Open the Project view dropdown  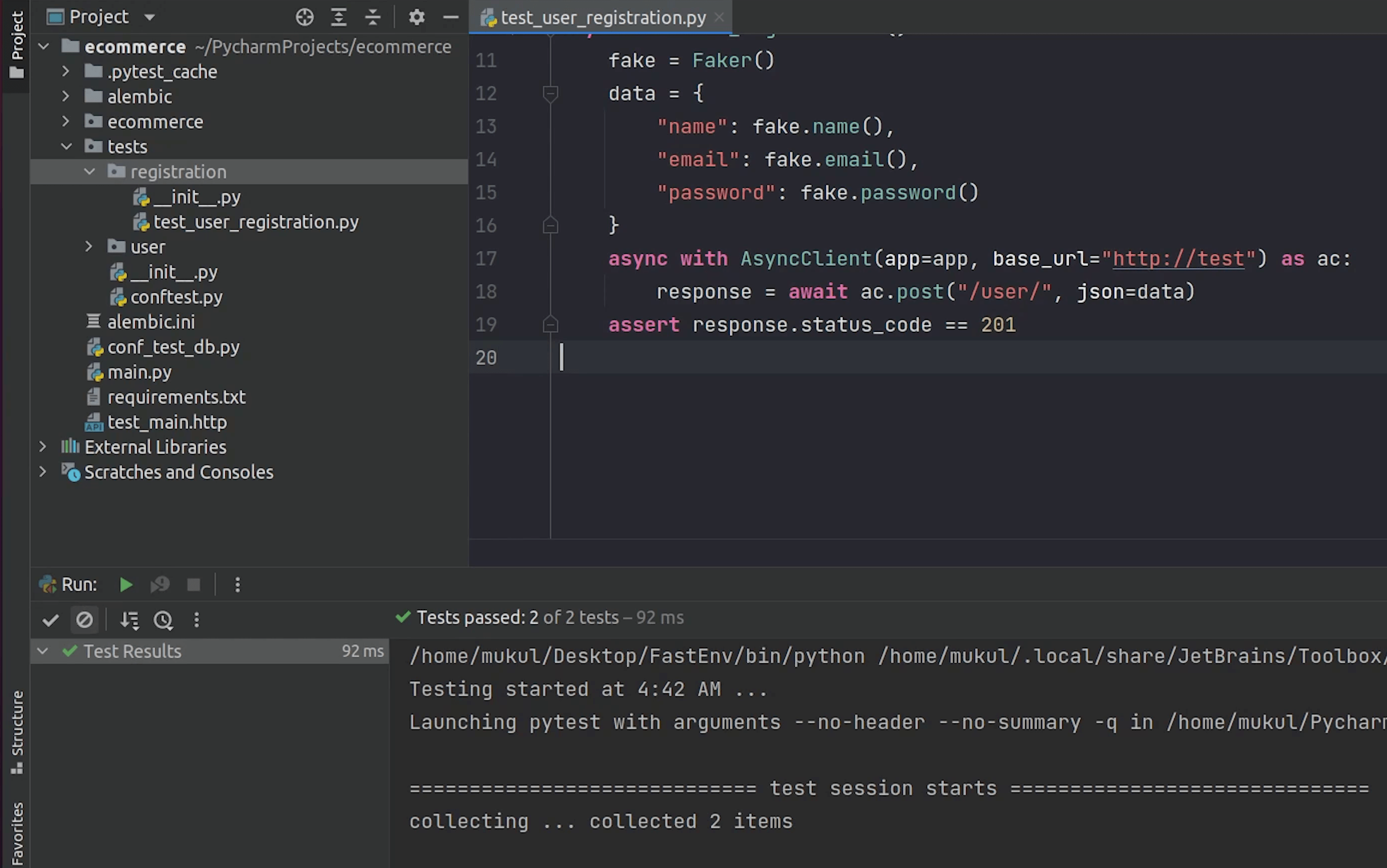(x=150, y=17)
